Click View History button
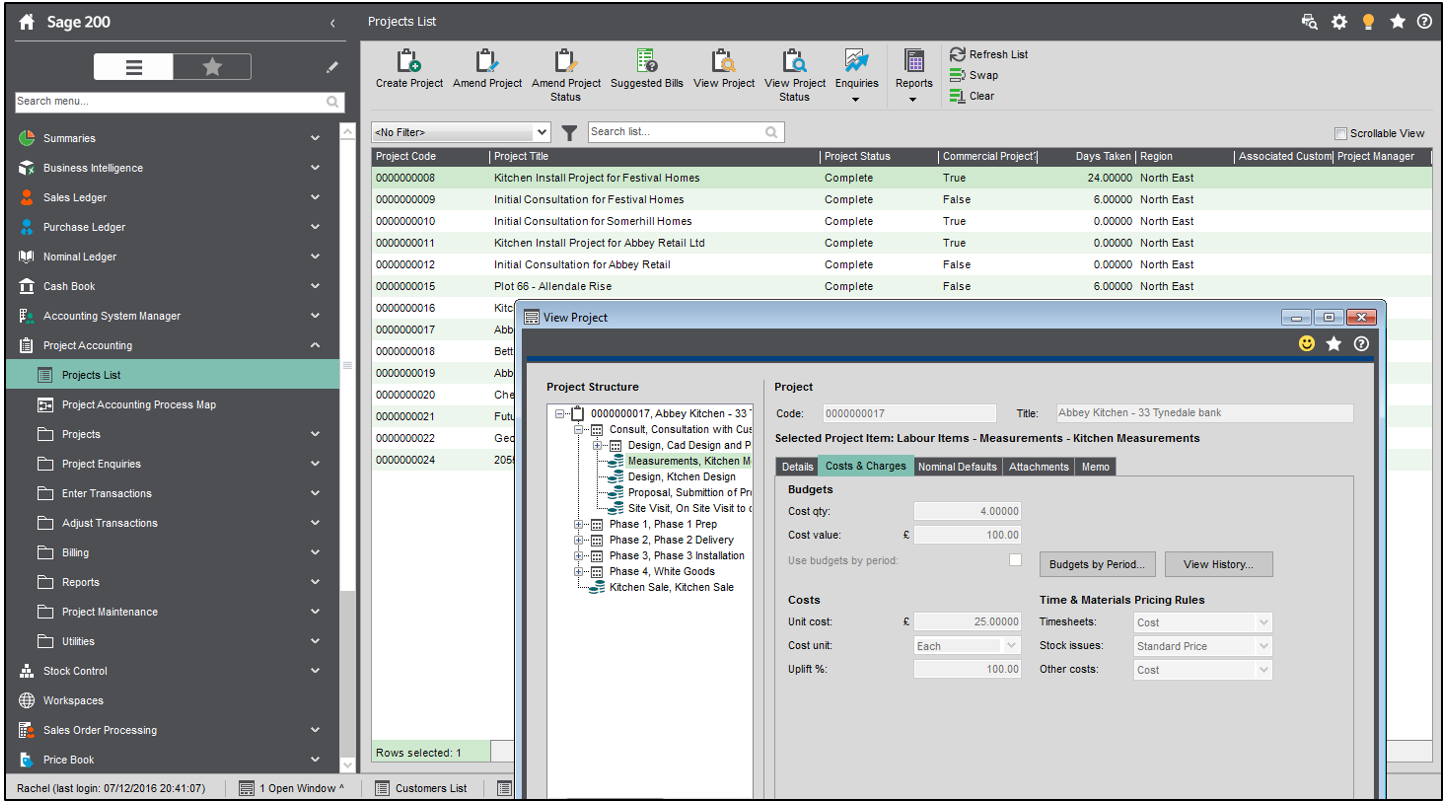 [x=1218, y=564]
